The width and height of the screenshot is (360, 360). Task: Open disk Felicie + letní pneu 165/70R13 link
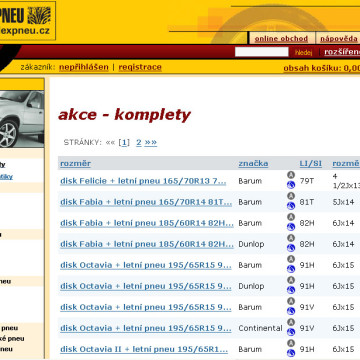(143, 181)
